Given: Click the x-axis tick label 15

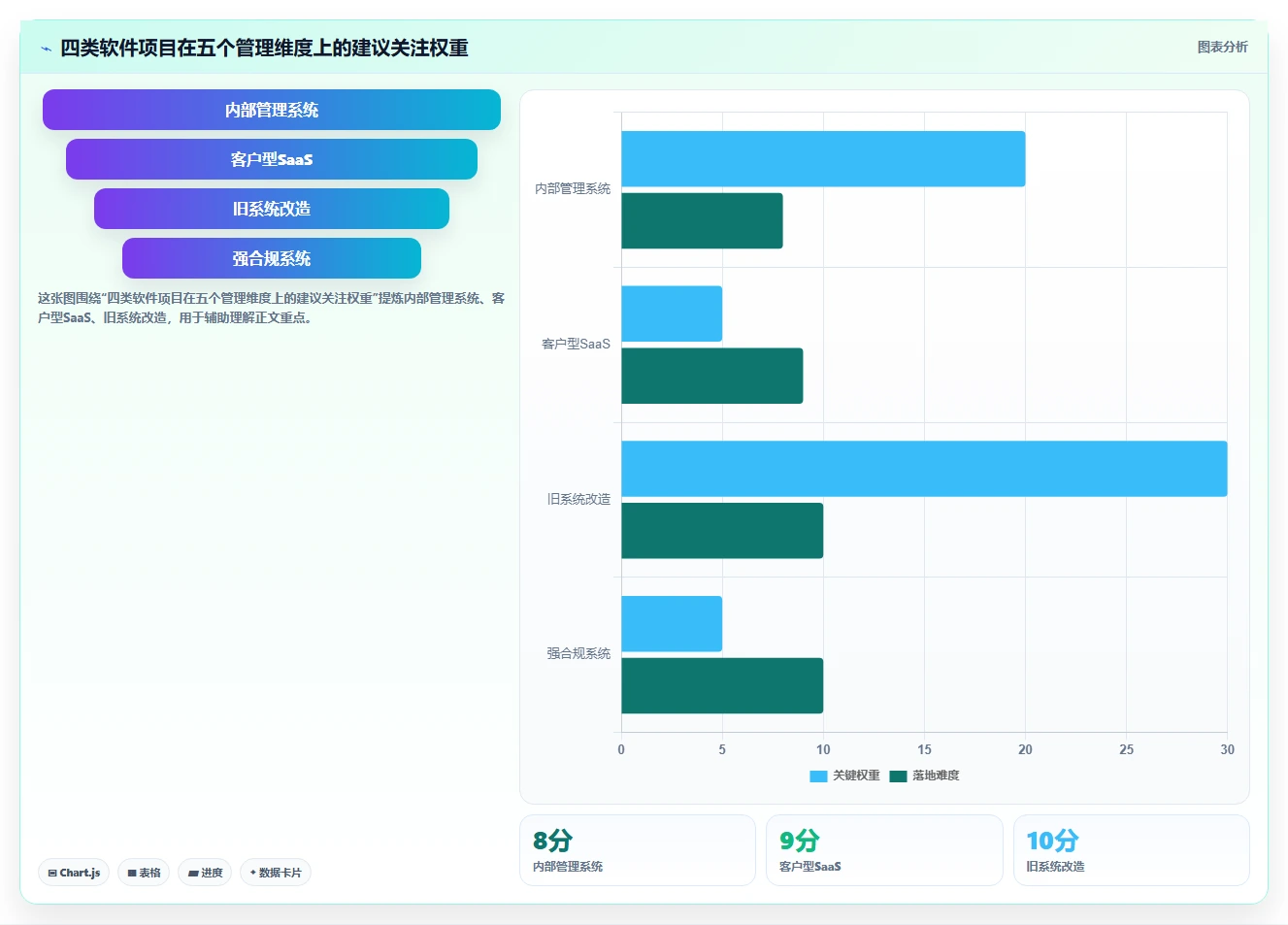Looking at the screenshot, I should click(924, 749).
